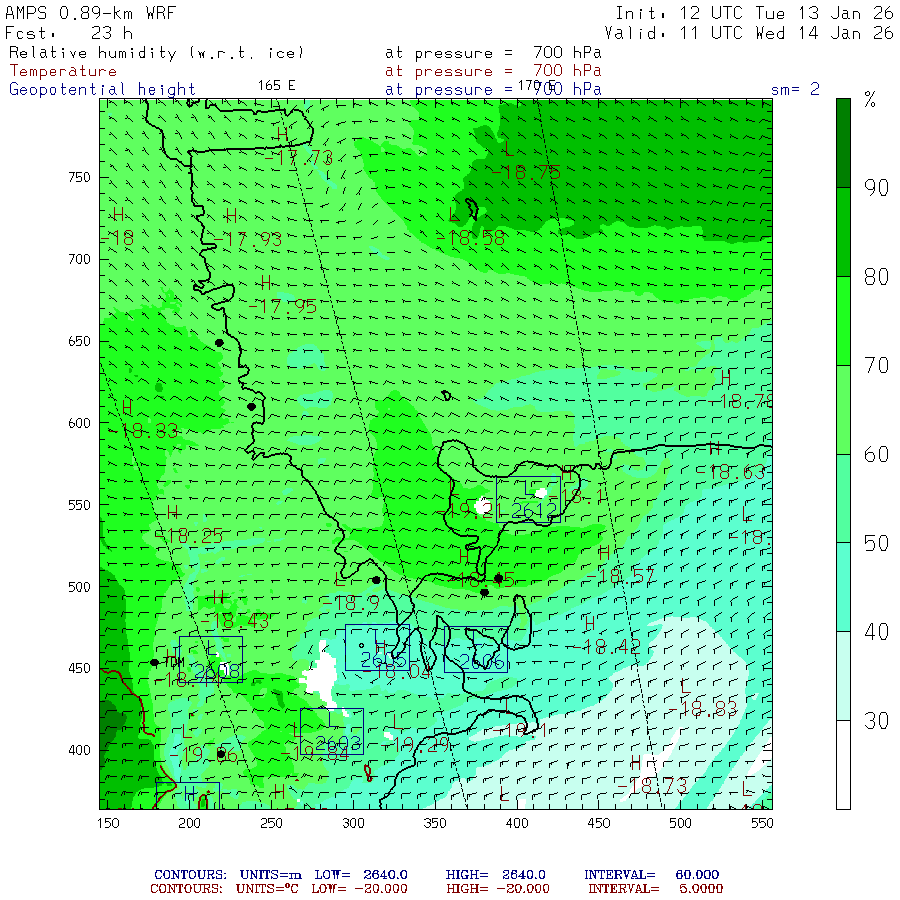Select the 50 to 60 percent colorbar segment

pyautogui.click(x=843, y=499)
